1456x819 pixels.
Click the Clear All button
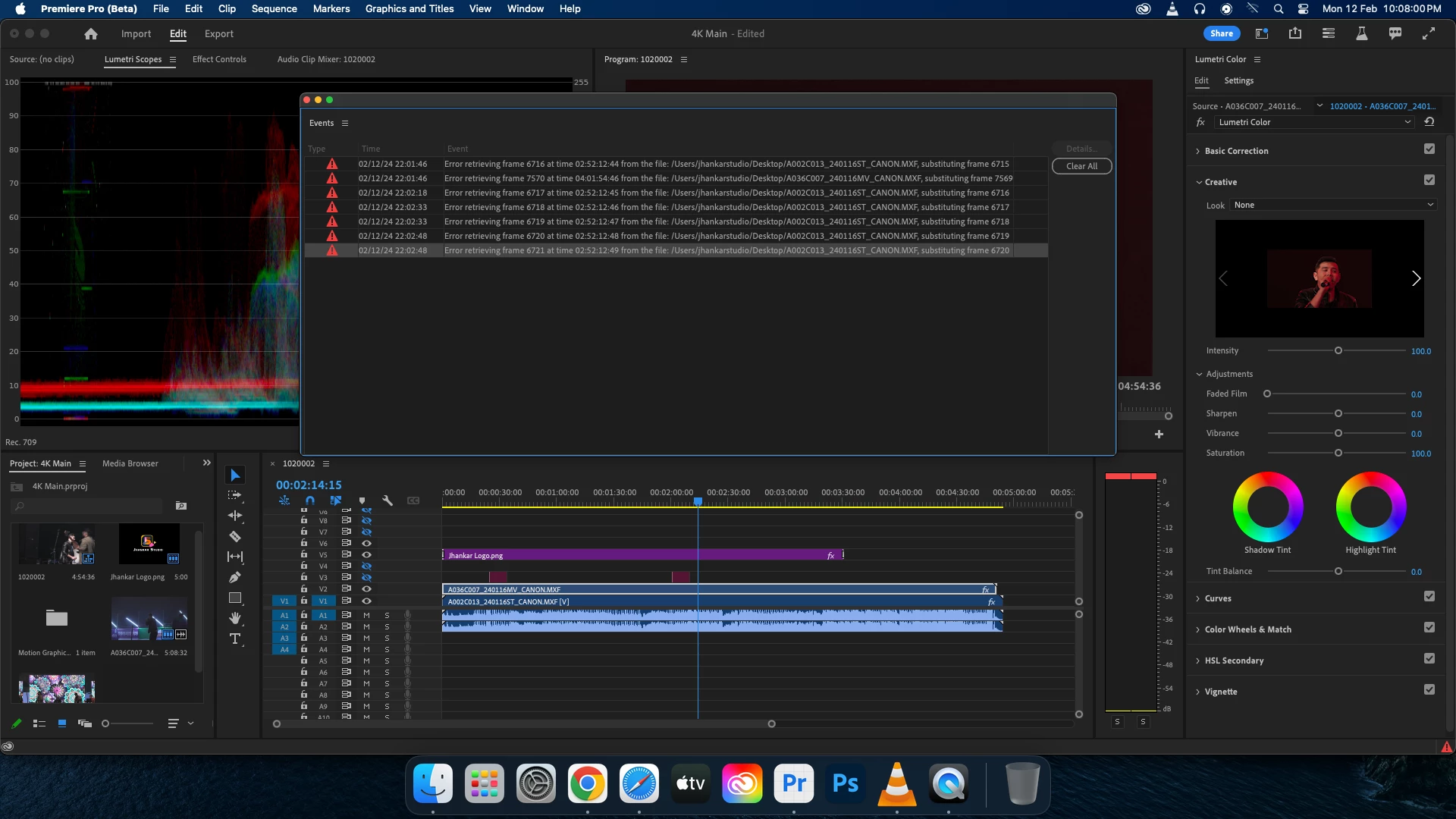(1081, 166)
